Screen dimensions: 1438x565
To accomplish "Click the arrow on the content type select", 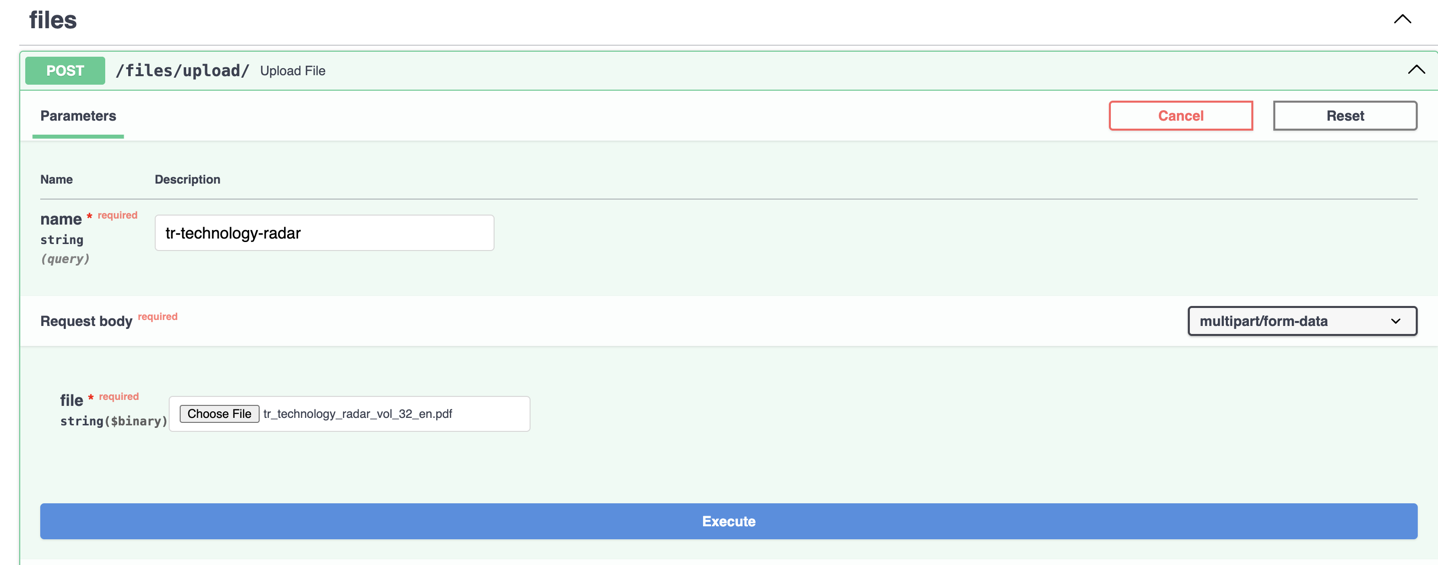I will [1396, 321].
